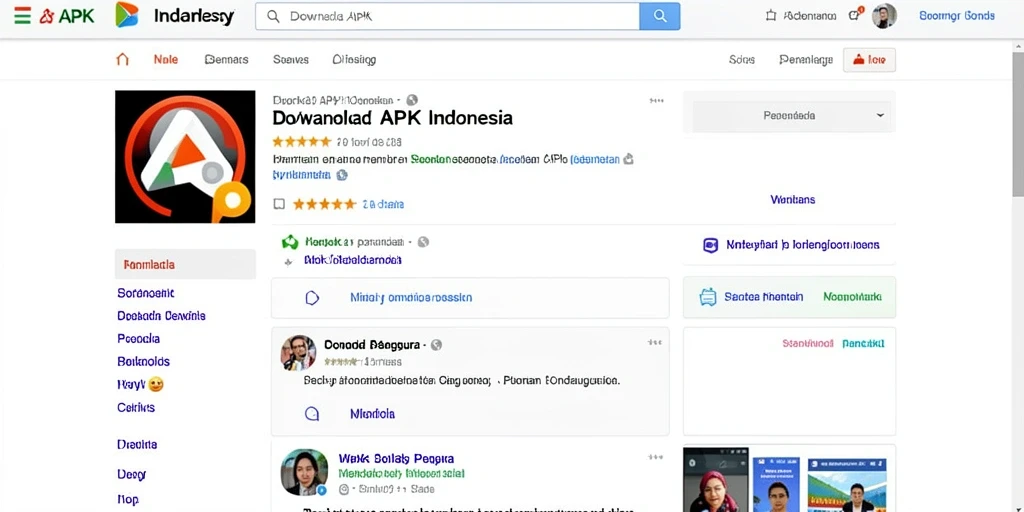This screenshot has width=1024, height=512.
Task: Click the colorful play-triangle store icon
Action: [127, 15]
